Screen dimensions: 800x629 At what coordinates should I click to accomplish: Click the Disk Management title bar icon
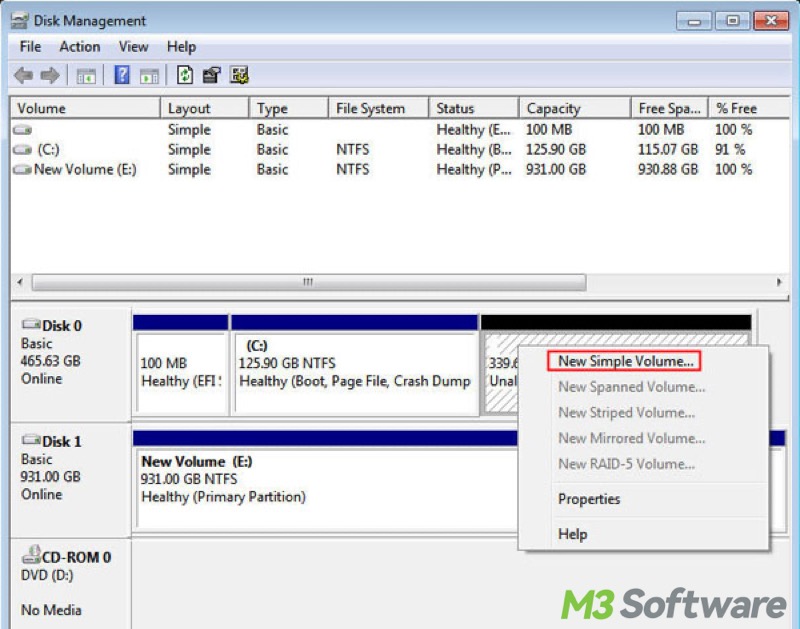pos(19,20)
